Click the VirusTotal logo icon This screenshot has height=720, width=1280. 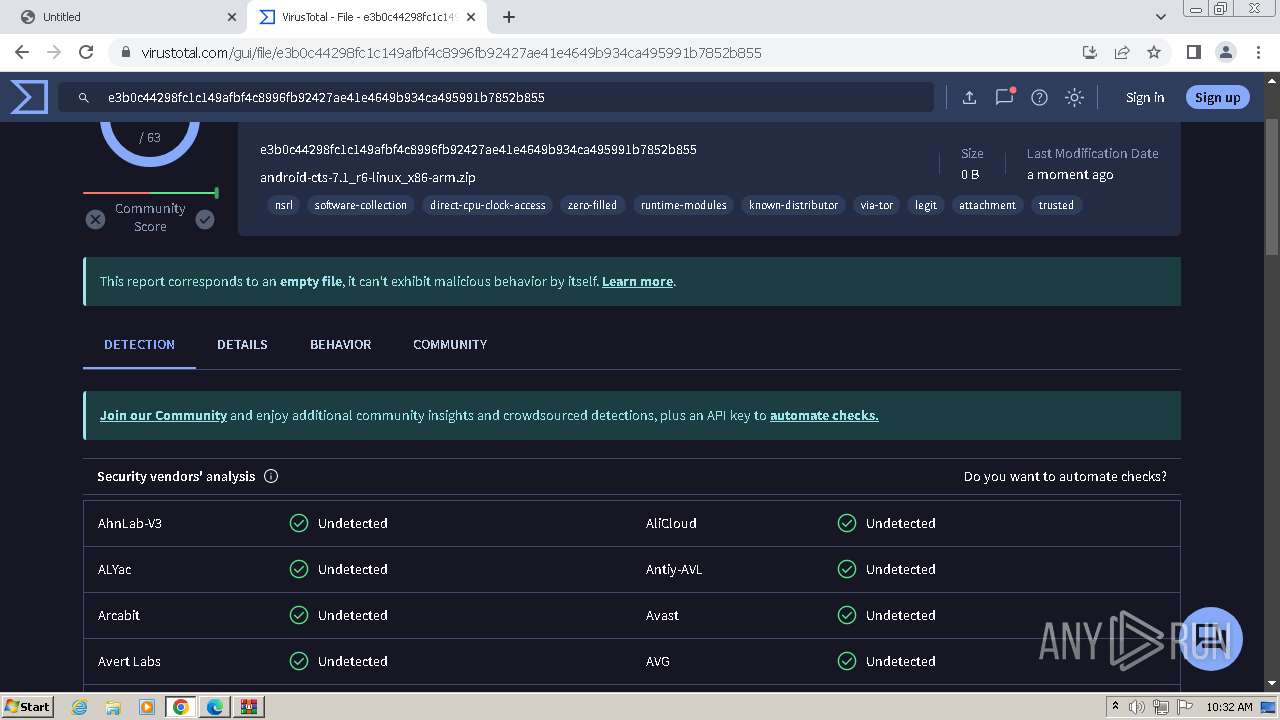point(29,97)
